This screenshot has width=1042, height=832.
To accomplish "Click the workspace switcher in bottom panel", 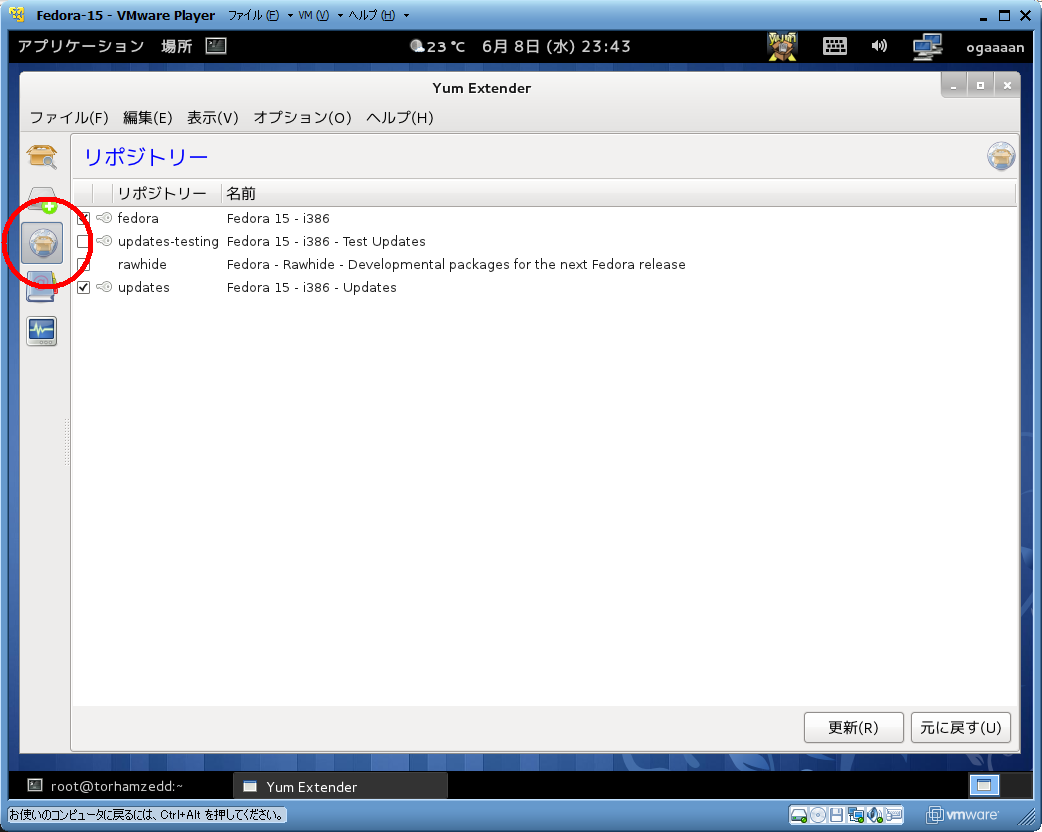I will [984, 785].
